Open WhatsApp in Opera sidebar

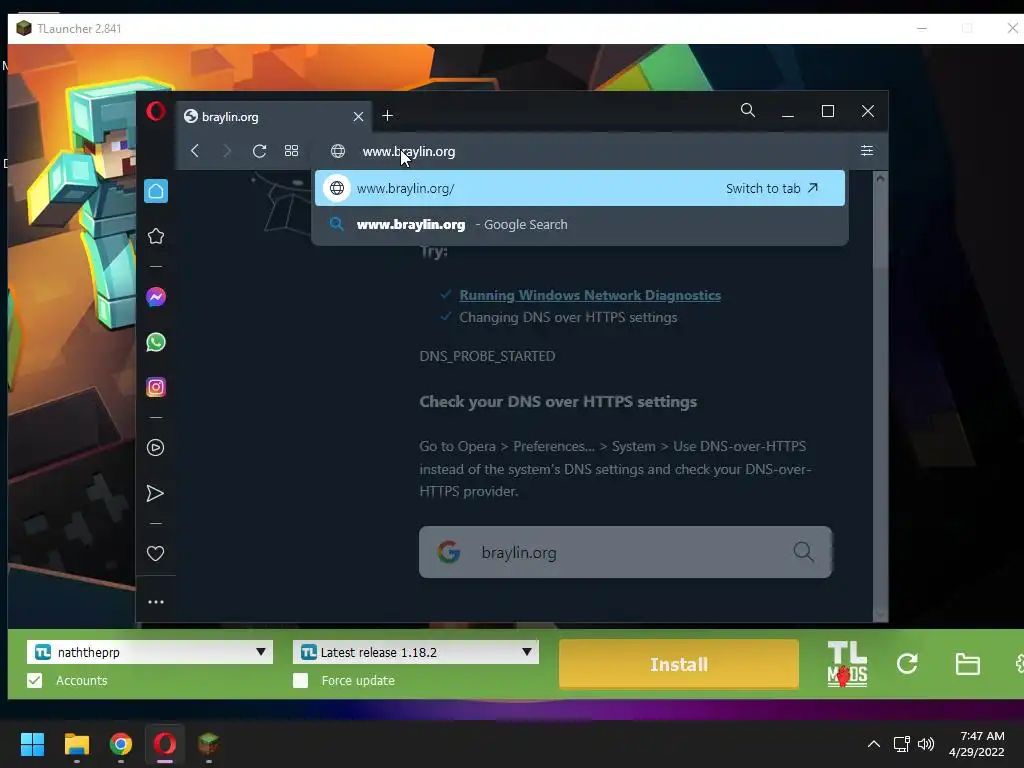click(155, 342)
